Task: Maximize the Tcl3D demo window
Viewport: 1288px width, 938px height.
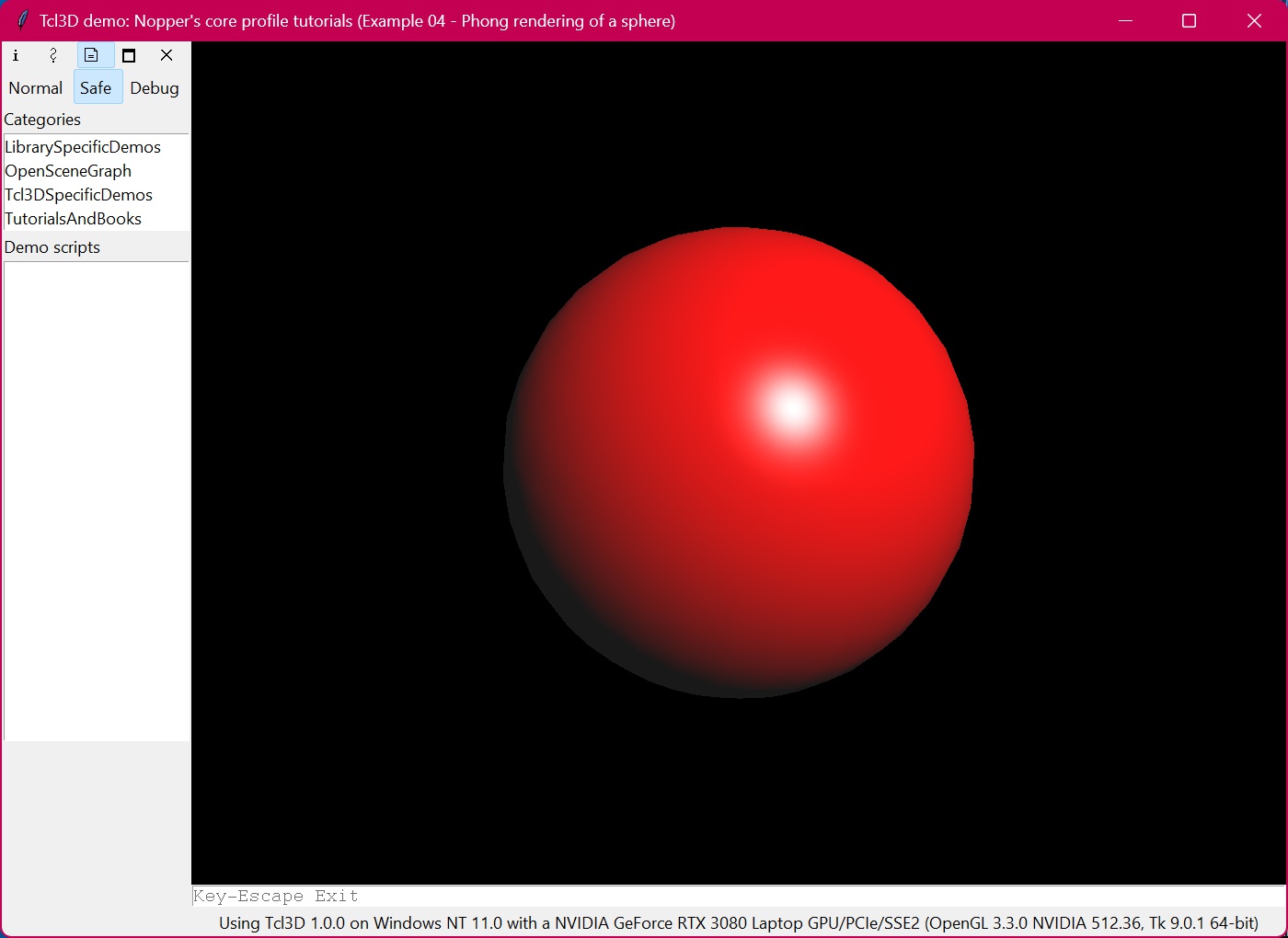Action: 1189,20
